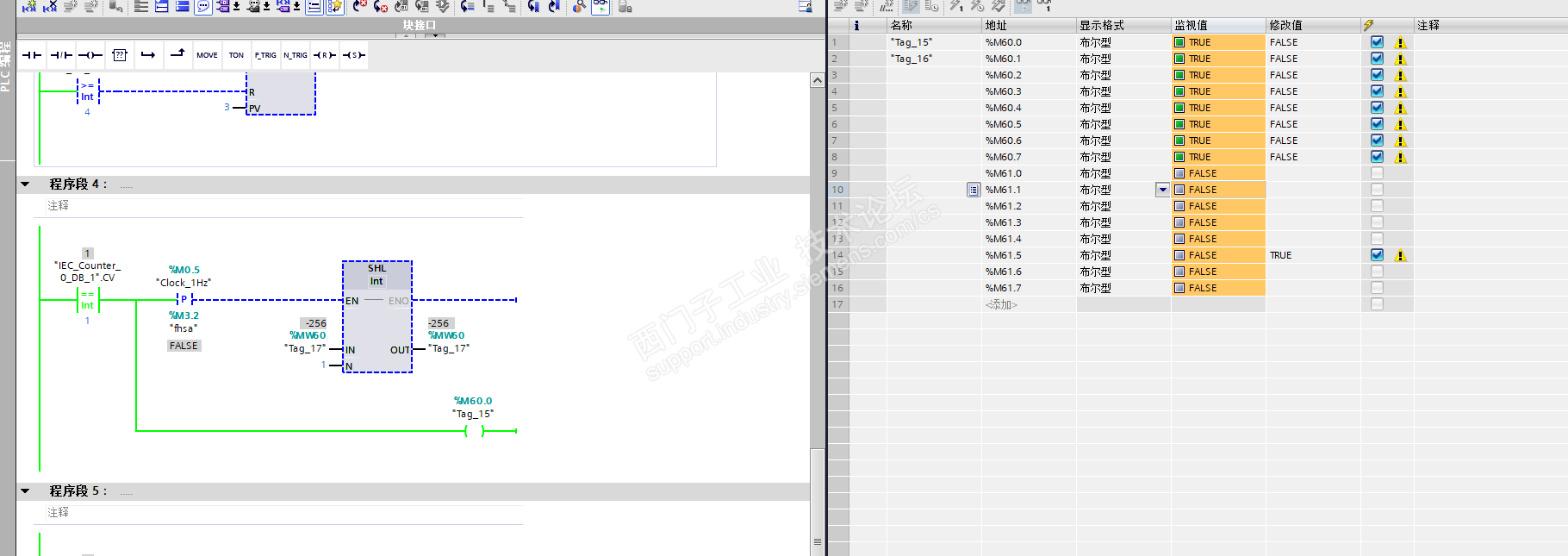Image resolution: width=1568 pixels, height=556 pixels.
Task: Select the %M3.2 fhsa edge memory operand
Action: click(184, 322)
